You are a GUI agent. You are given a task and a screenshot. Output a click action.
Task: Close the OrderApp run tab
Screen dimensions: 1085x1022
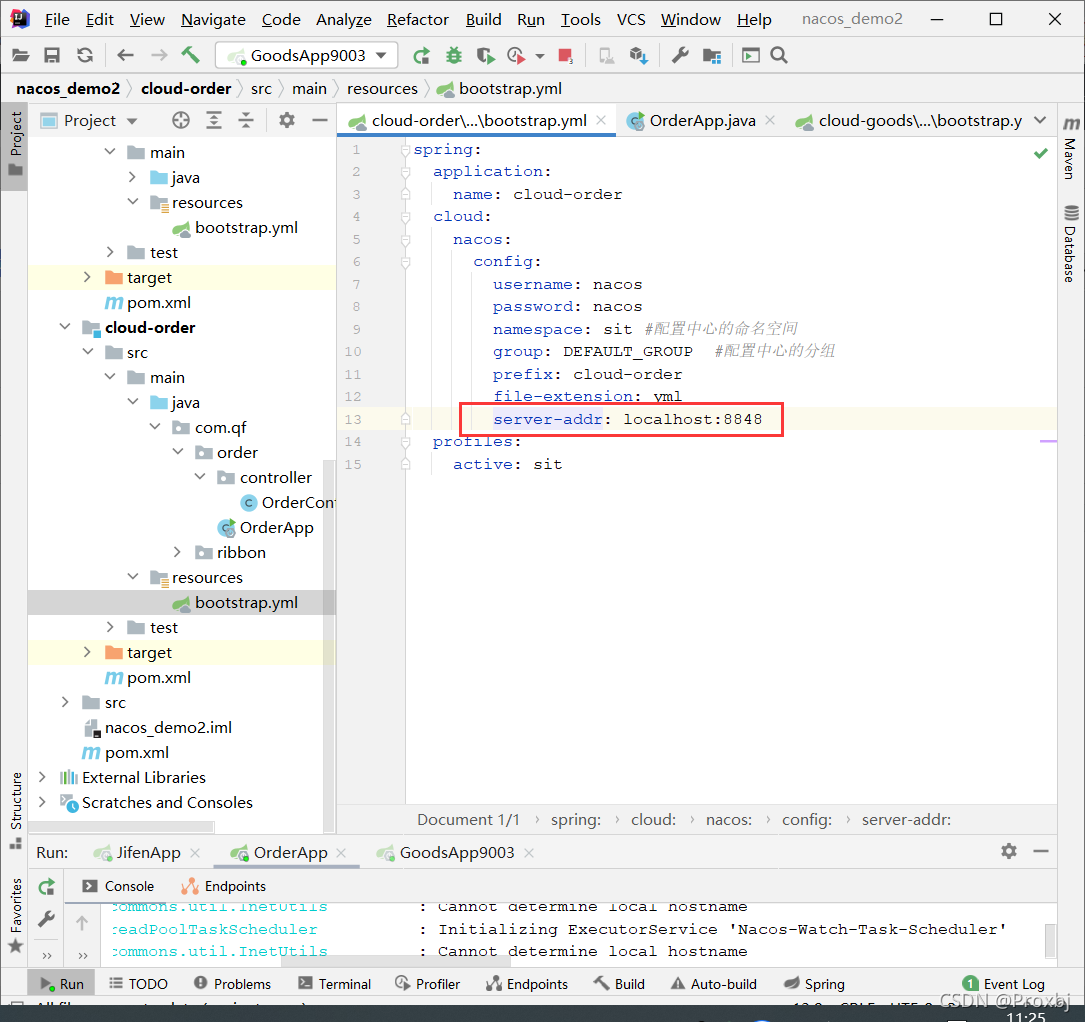click(x=340, y=853)
